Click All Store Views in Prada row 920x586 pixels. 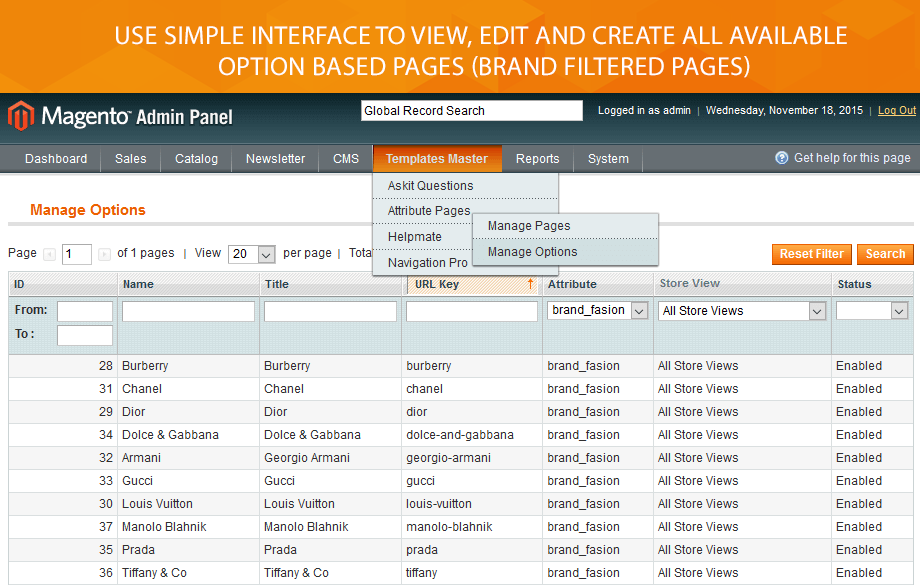(x=742, y=550)
